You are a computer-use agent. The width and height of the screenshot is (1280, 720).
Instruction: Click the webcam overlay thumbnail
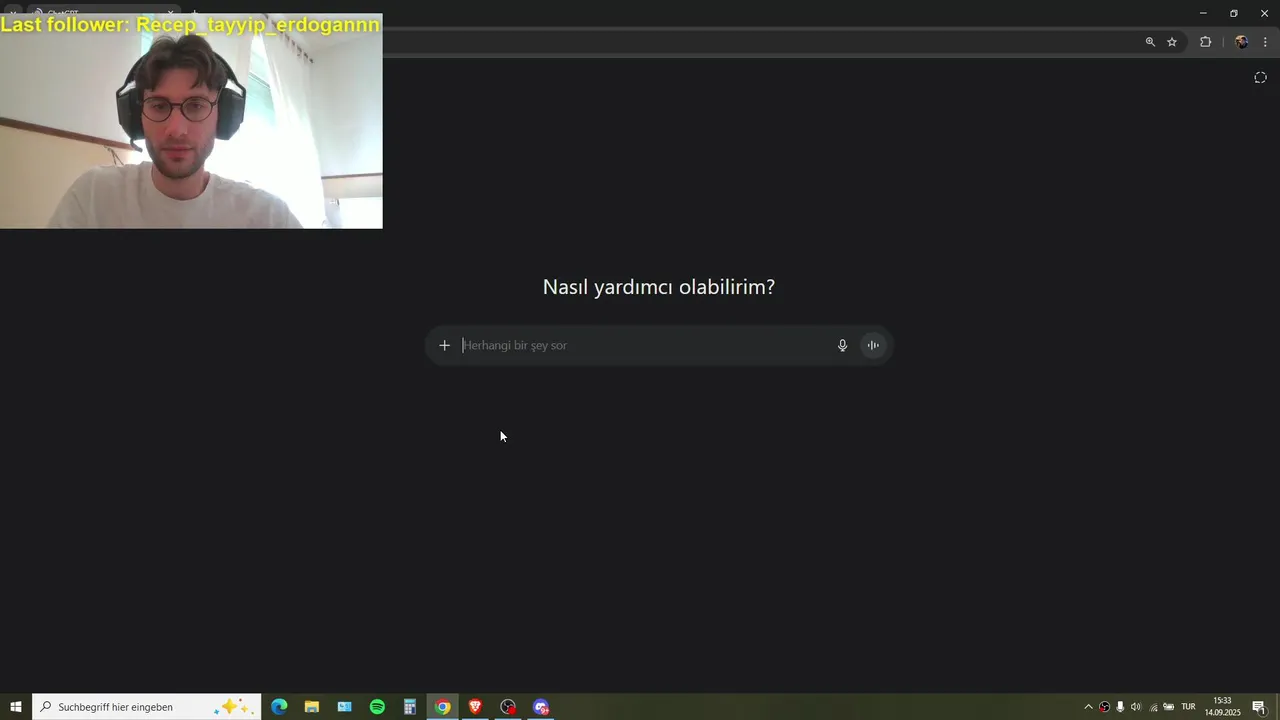[191, 121]
